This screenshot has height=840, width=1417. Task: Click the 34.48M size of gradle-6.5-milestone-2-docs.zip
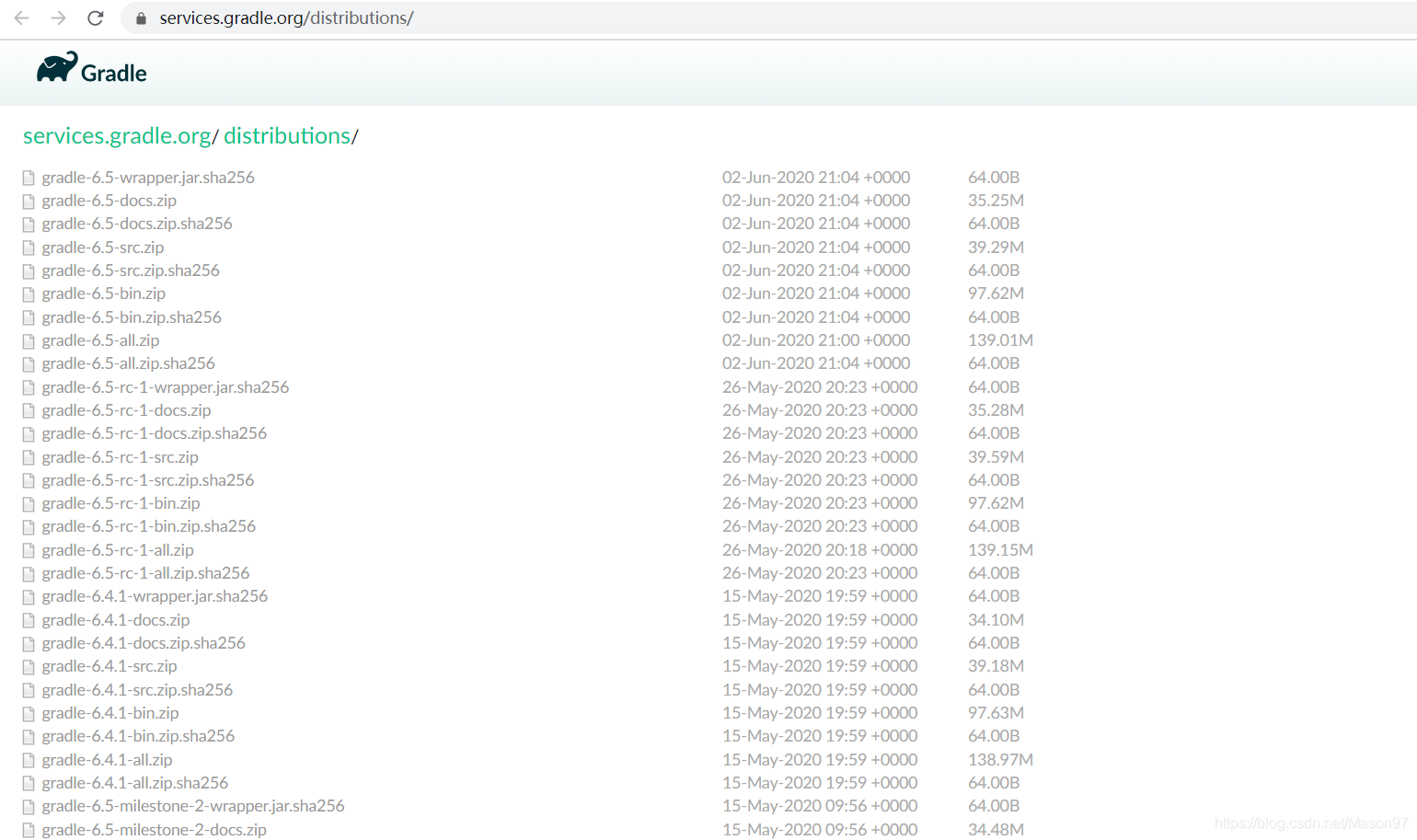pos(996,830)
